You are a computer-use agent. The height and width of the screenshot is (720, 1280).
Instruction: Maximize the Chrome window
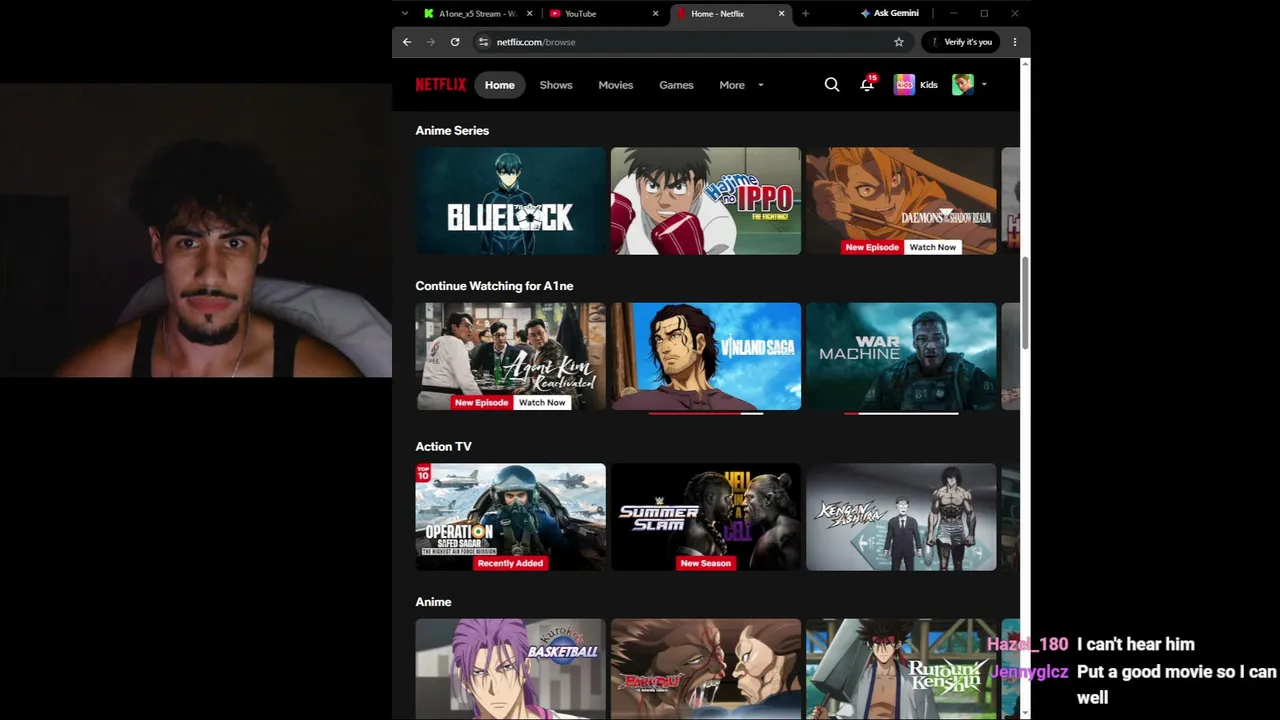click(984, 13)
